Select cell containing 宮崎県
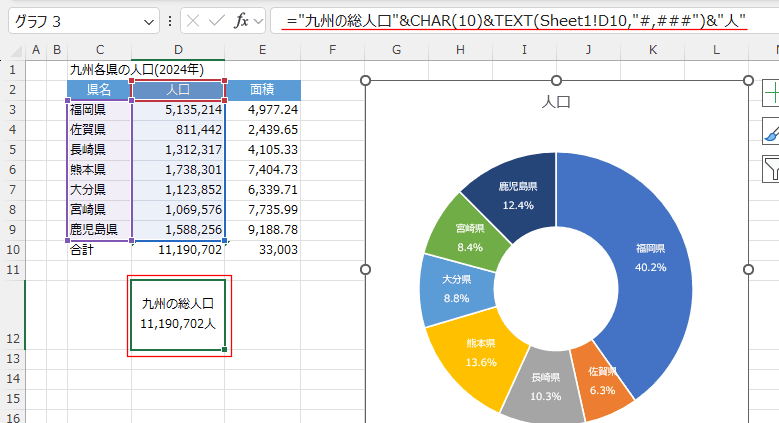The image size is (779, 423). [x=99, y=209]
